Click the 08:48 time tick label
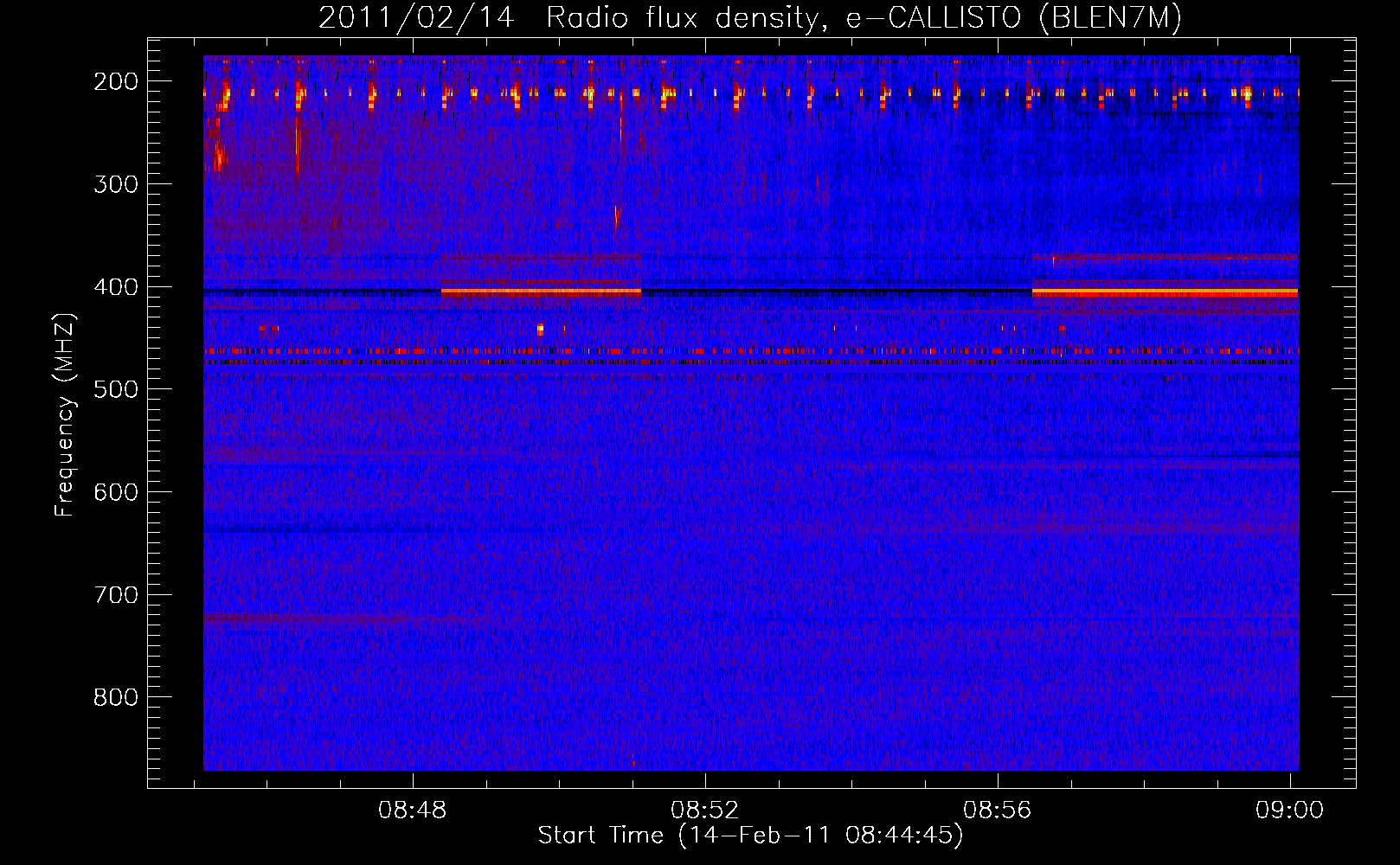The height and width of the screenshot is (865, 1400). click(413, 811)
